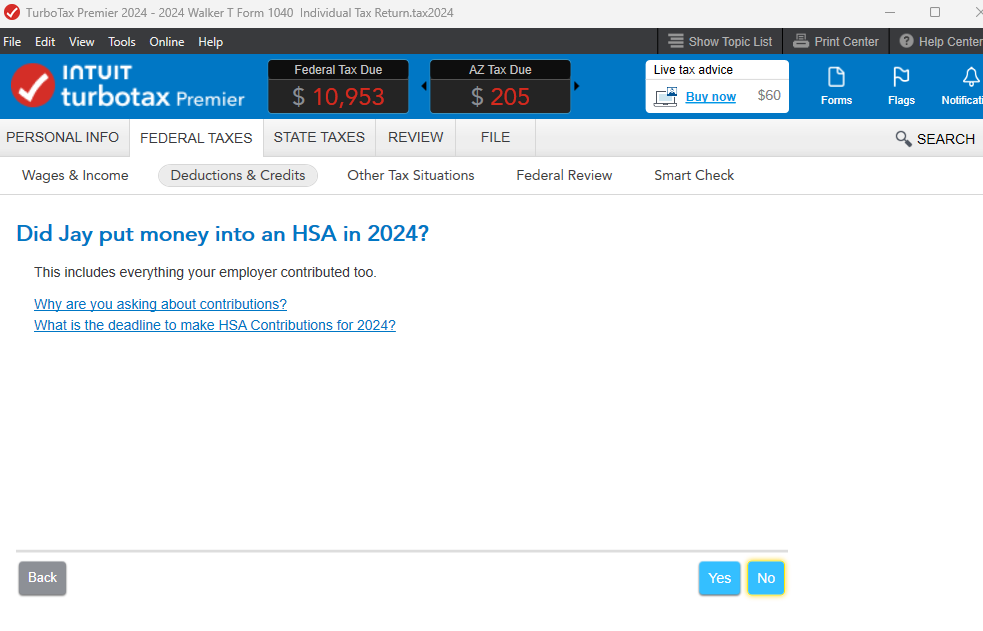Click the Show Topic List button
The image size is (983, 631).
(x=720, y=41)
